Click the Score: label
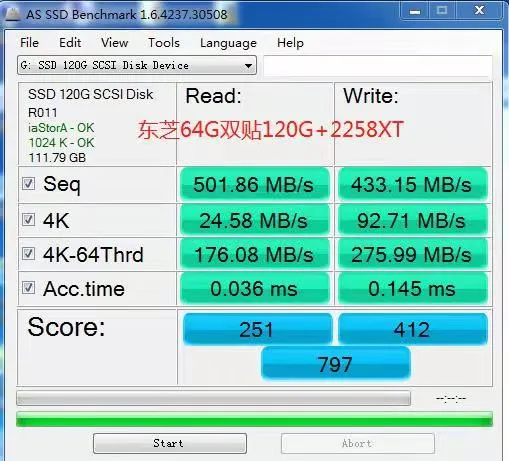Screen dimensions: 509x461 66,327
